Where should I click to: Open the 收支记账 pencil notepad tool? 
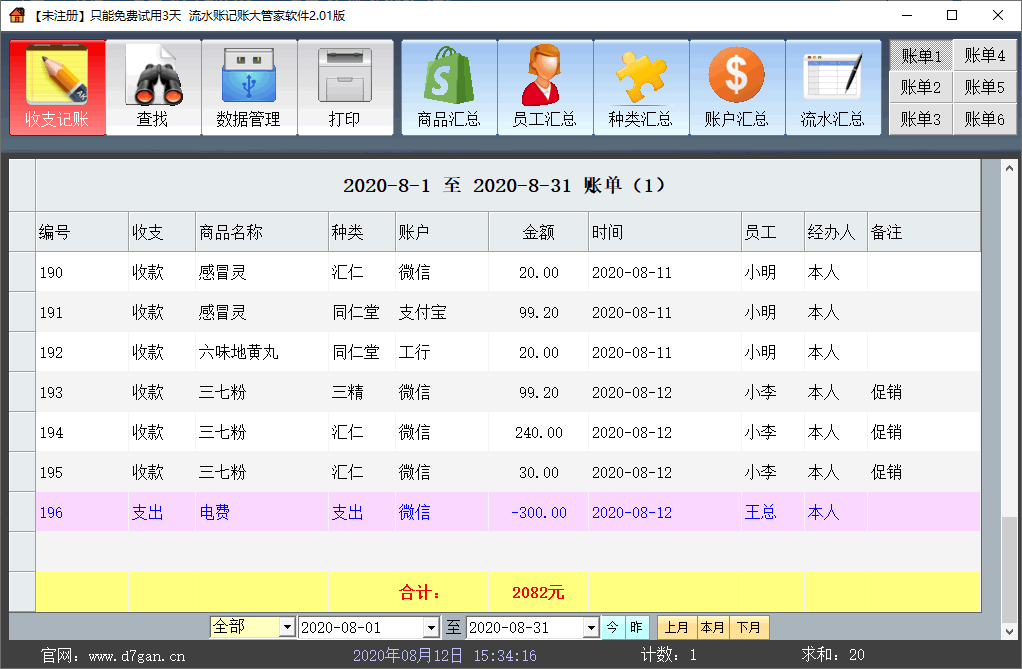pyautogui.click(x=57, y=87)
